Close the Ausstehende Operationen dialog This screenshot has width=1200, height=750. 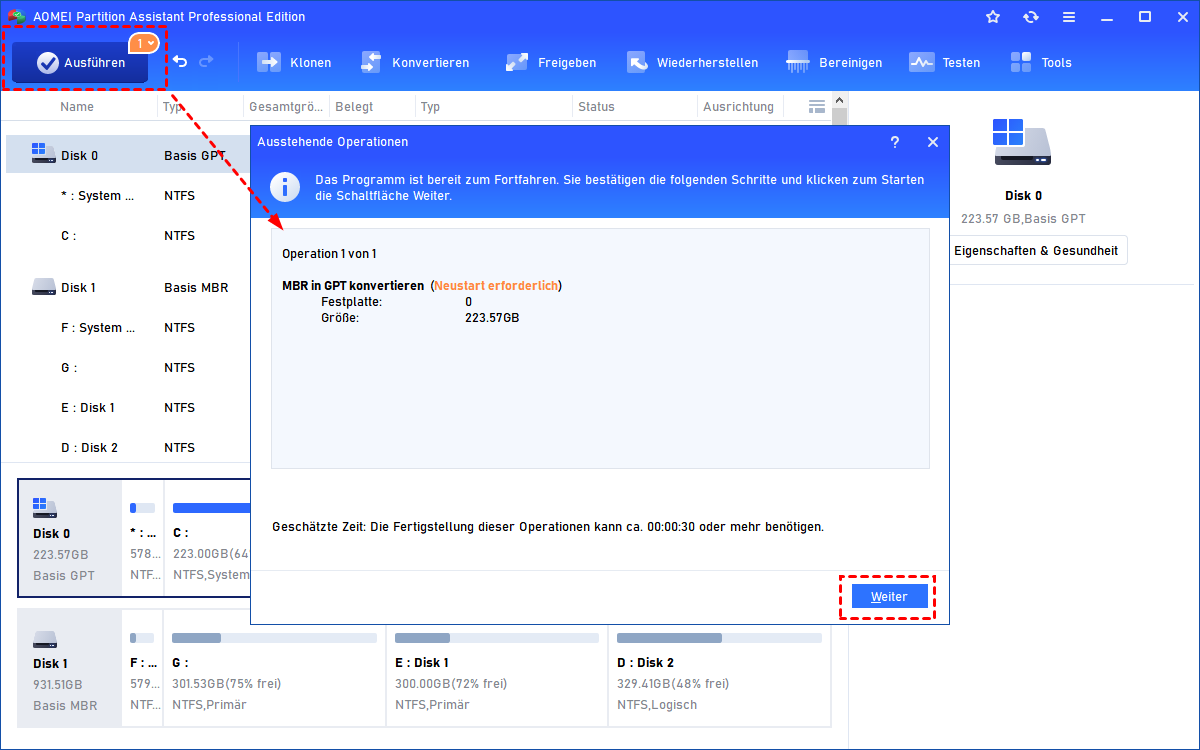(933, 142)
